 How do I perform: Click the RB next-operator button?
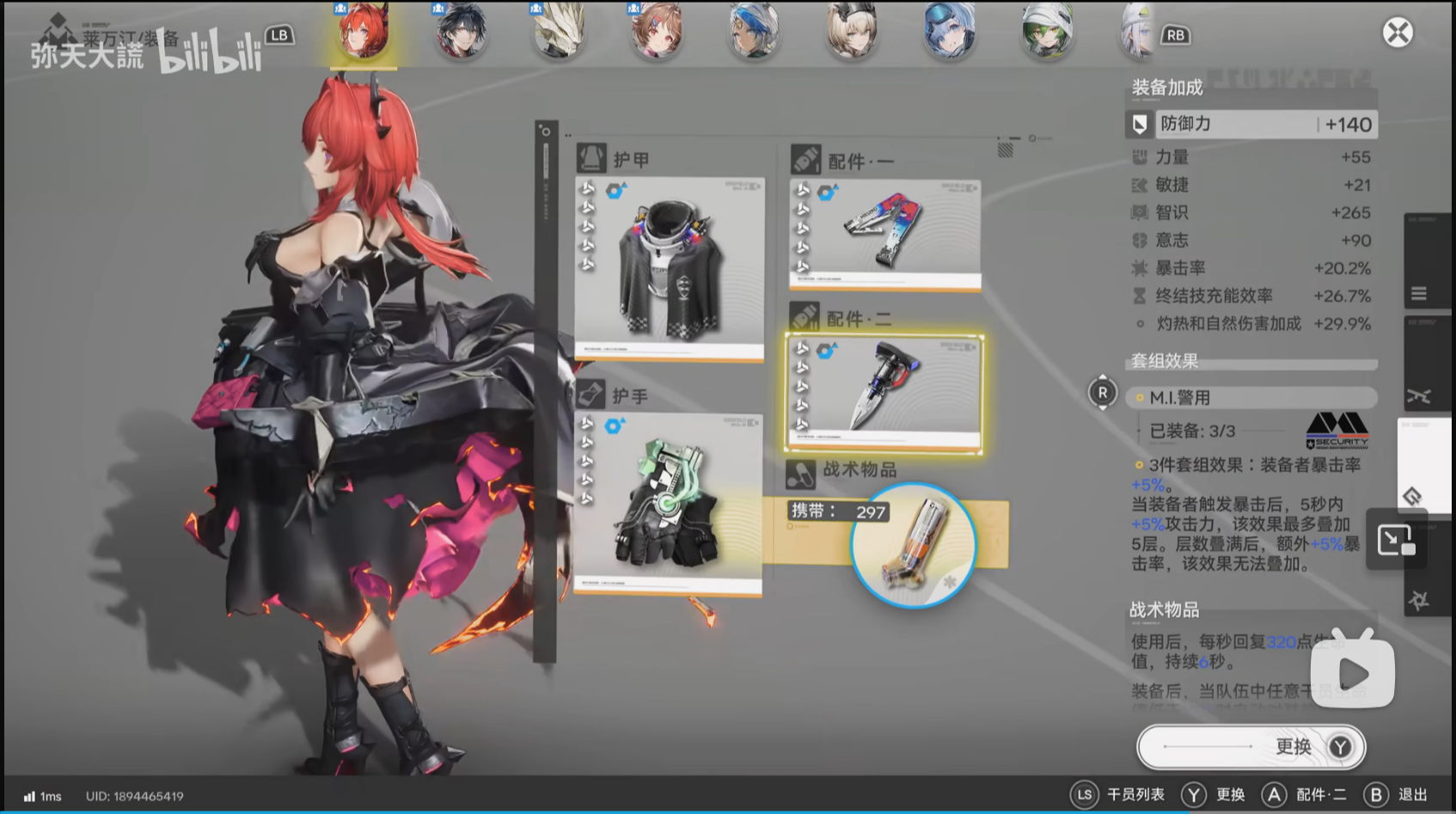1175,35
